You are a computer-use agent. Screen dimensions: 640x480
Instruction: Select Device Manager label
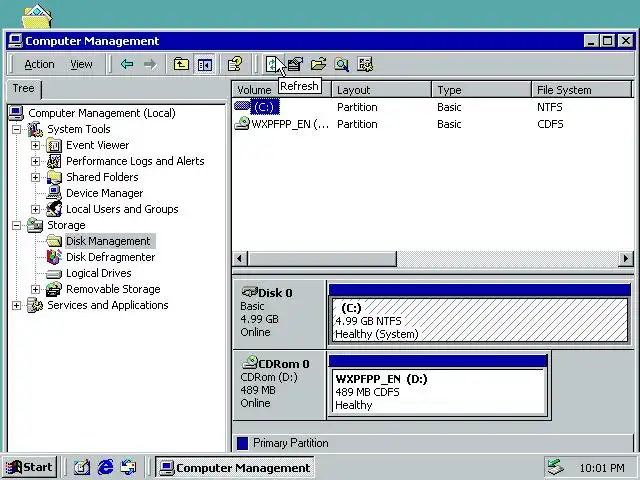pyautogui.click(x=104, y=193)
